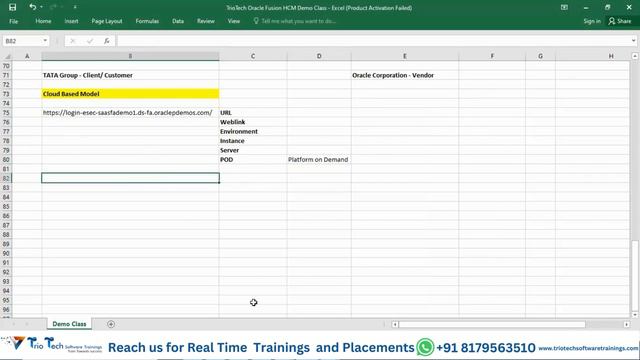640x360 pixels.
Task: Click the Cancel (X) formula bar icon
Action: pyautogui.click(x=73, y=41)
